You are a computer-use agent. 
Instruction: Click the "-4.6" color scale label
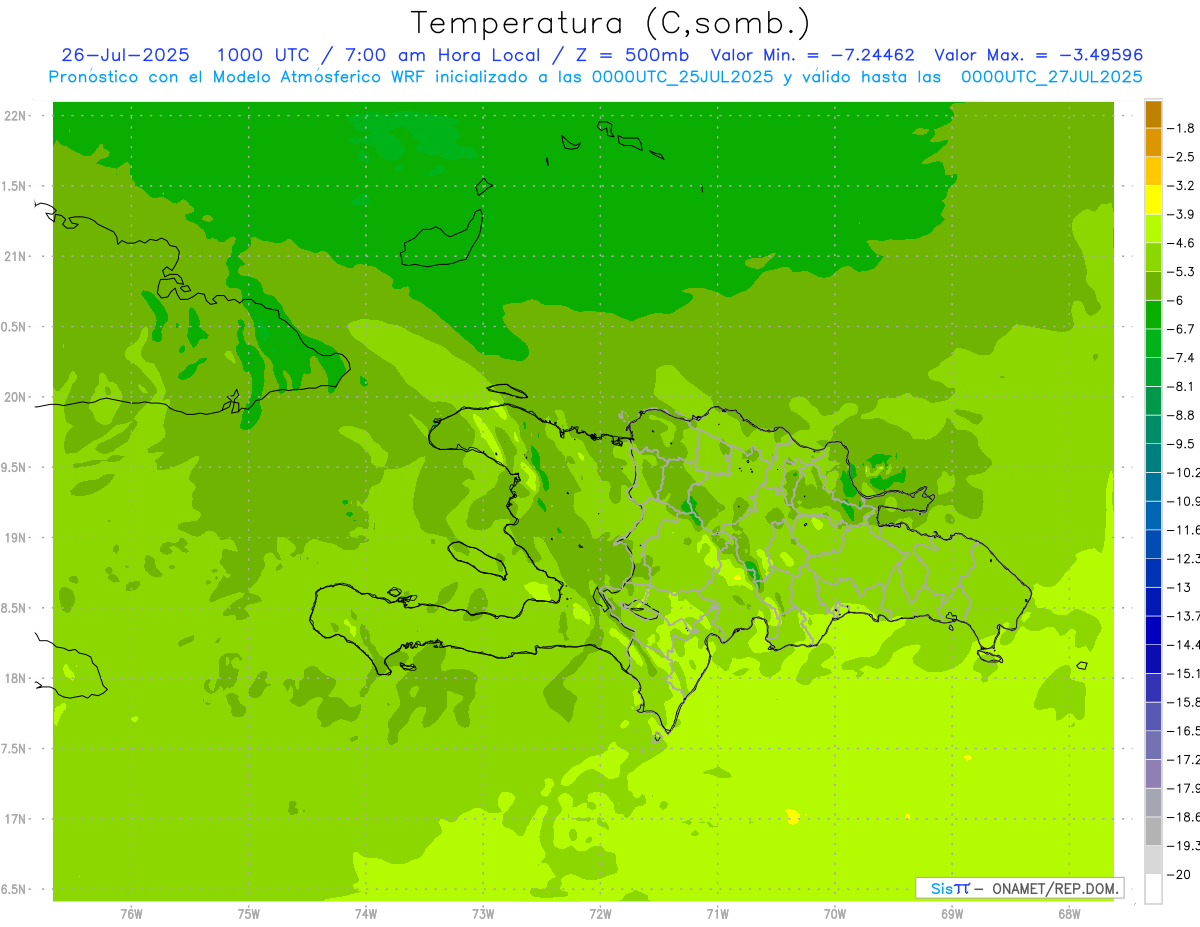(1181, 243)
